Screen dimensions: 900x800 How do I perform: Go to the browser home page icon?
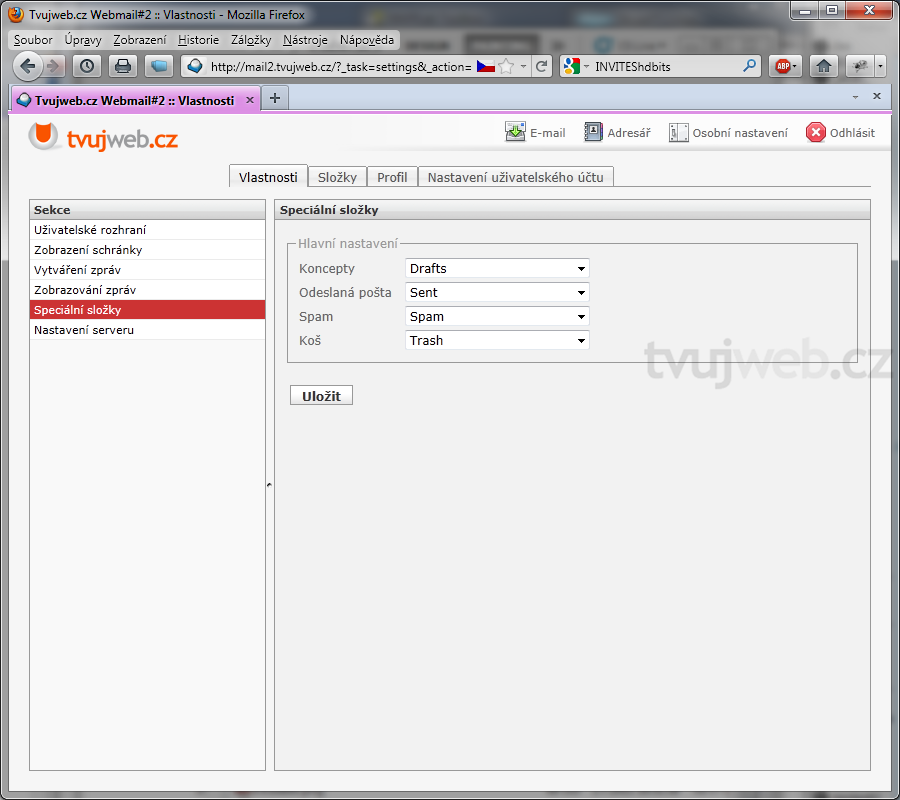coord(823,66)
